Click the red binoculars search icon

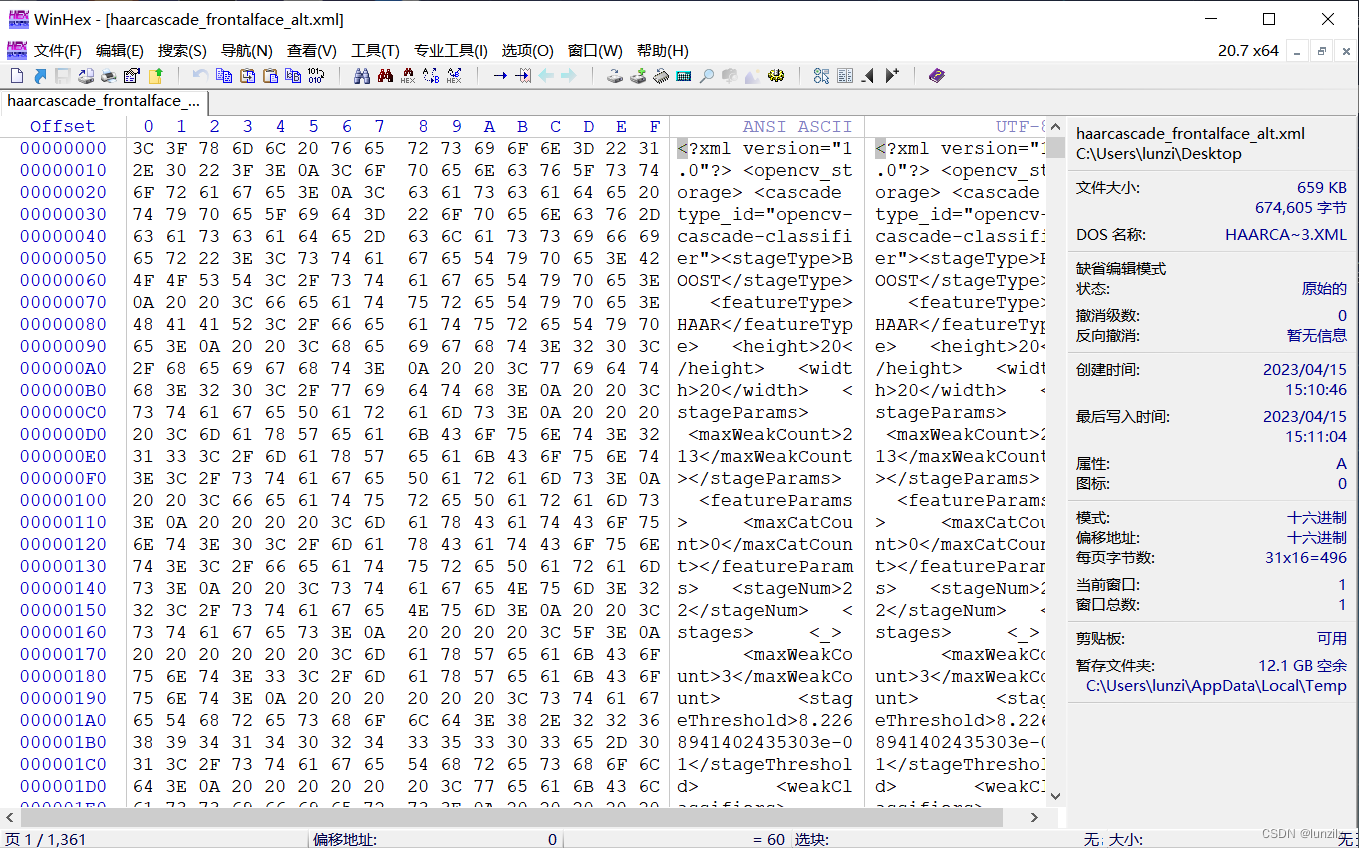385,76
